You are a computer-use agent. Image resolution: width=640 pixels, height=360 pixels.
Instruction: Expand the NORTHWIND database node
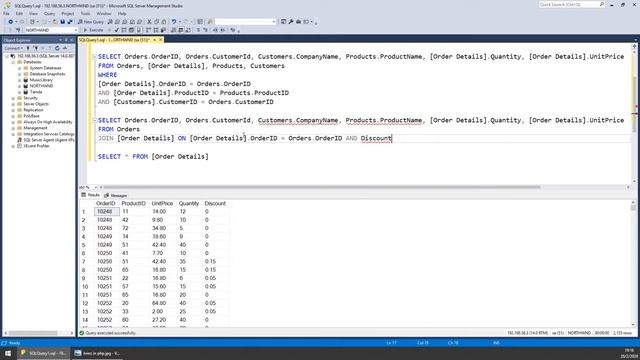coord(19,86)
